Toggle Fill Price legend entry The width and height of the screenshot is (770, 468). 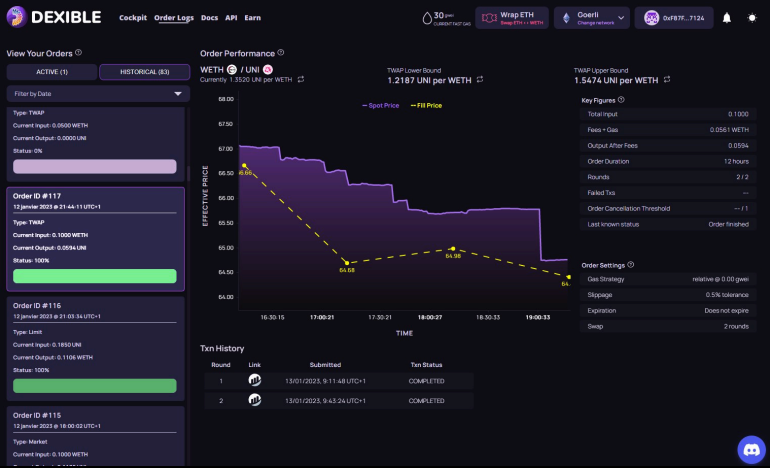426,106
